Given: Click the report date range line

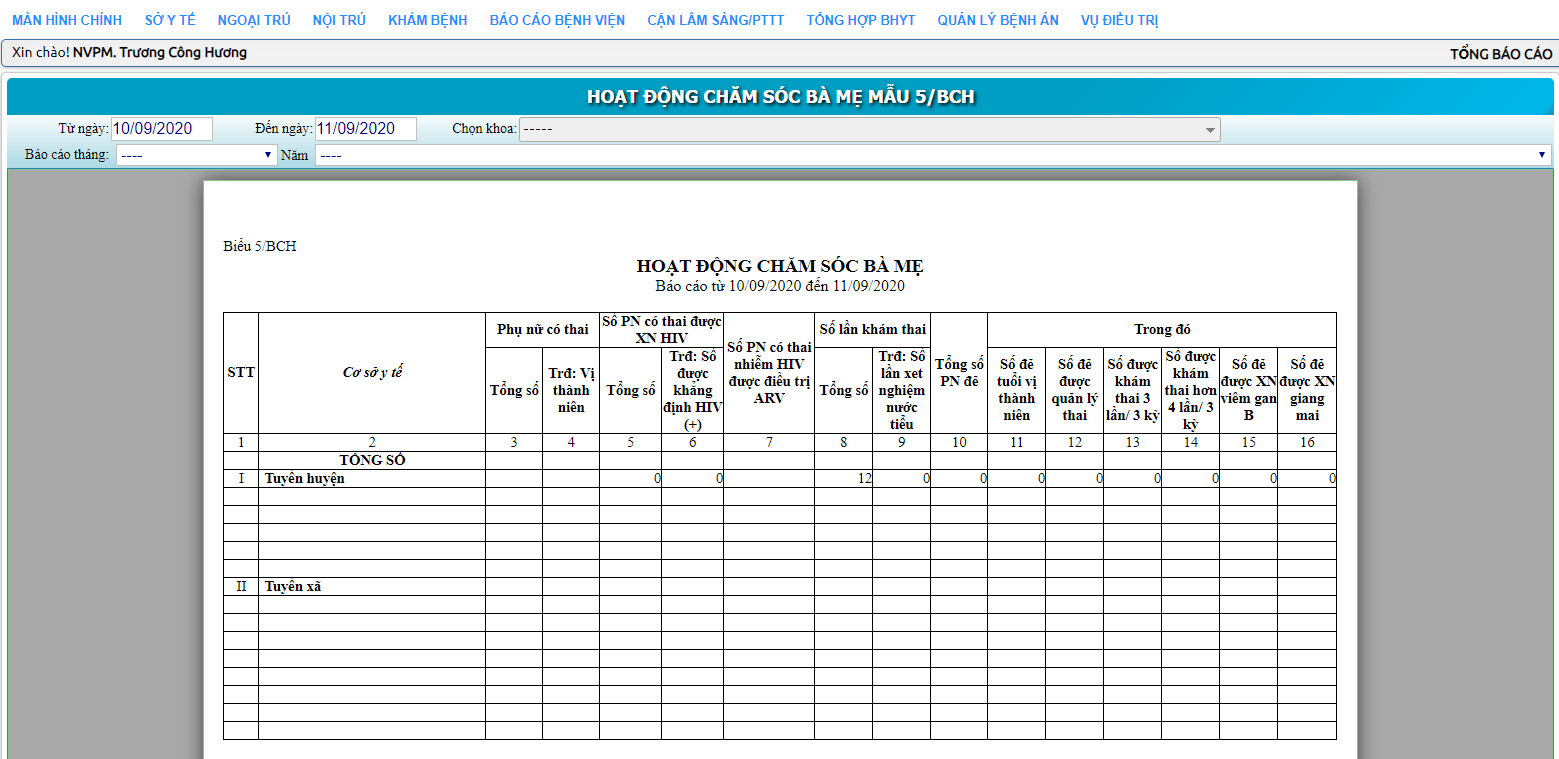Looking at the screenshot, I should (x=780, y=286).
